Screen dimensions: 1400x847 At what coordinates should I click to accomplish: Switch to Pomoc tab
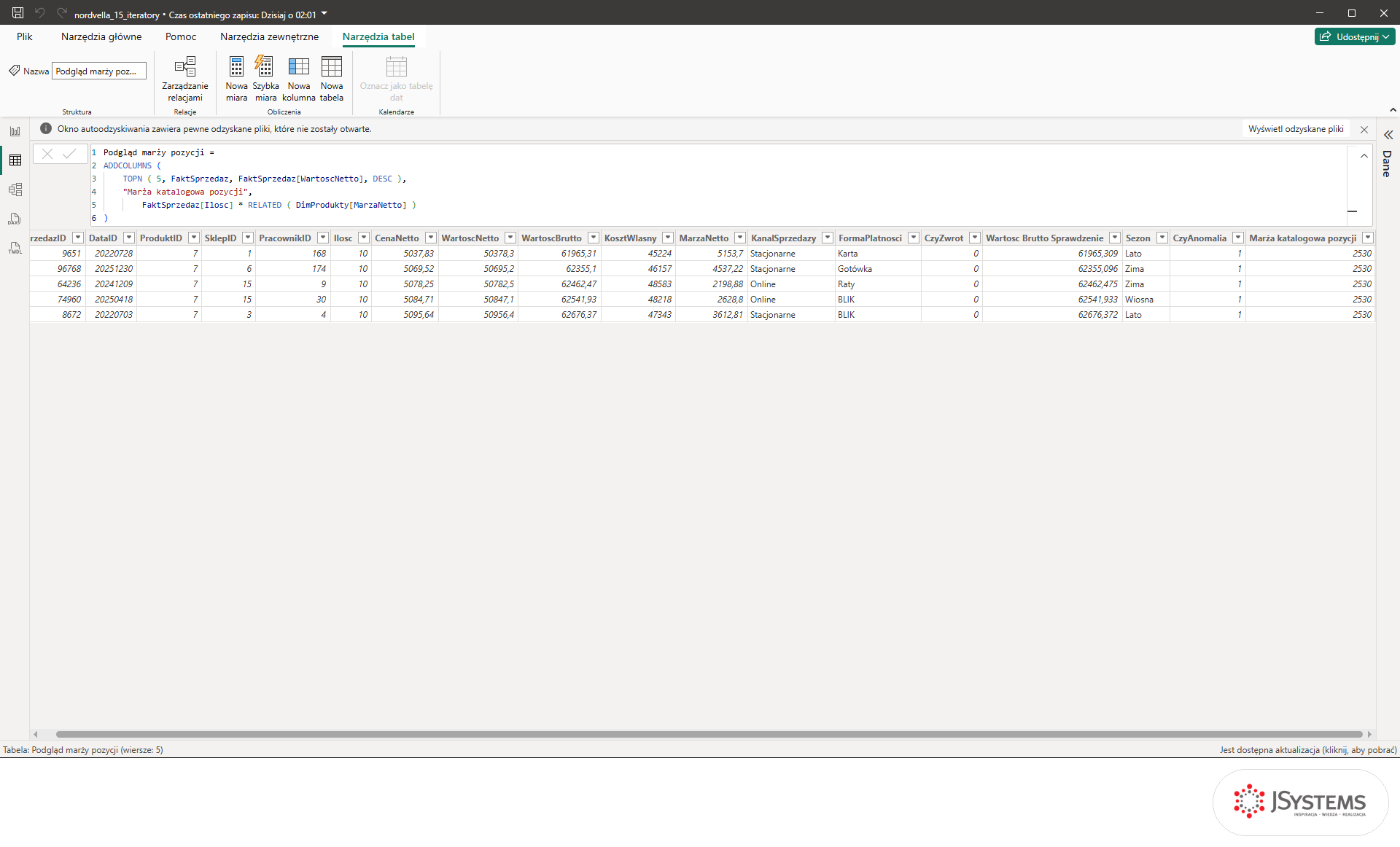181,36
